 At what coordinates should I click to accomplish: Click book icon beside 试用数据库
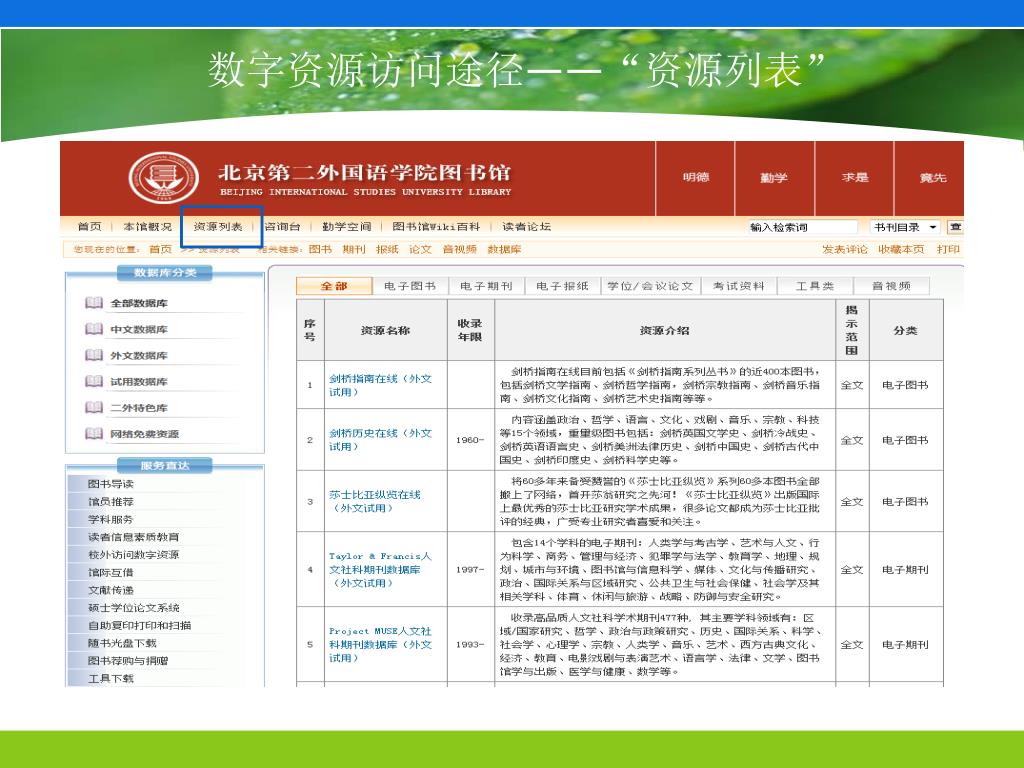coord(94,381)
